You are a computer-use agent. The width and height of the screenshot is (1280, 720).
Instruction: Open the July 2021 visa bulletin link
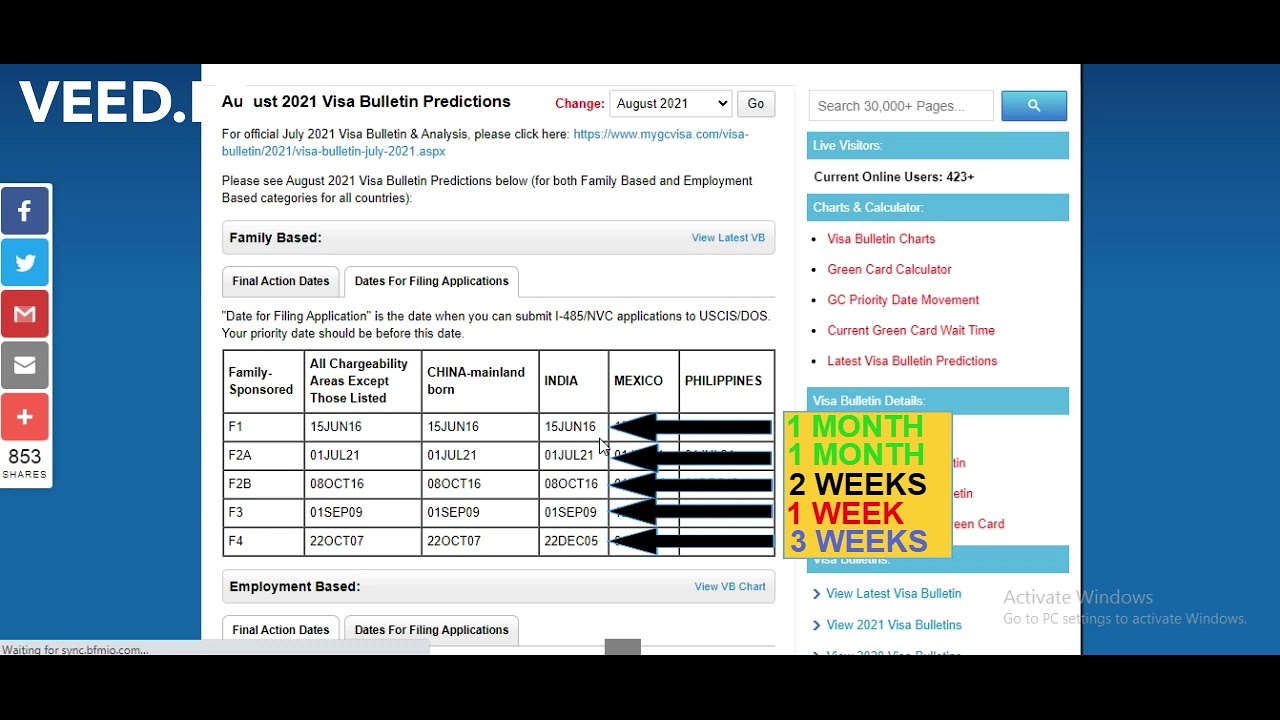tap(484, 143)
